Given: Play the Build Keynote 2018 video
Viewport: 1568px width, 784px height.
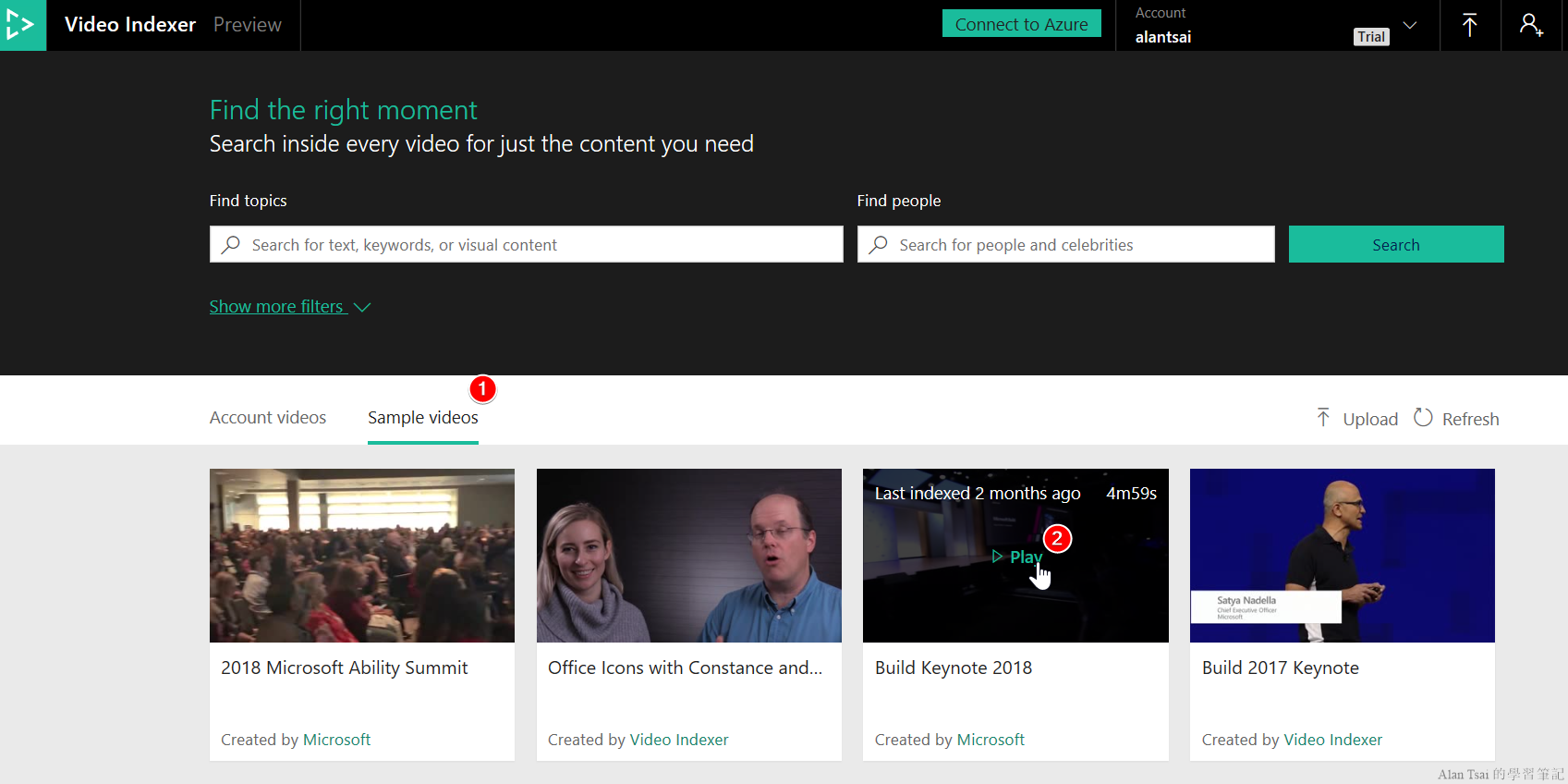Looking at the screenshot, I should click(1016, 557).
